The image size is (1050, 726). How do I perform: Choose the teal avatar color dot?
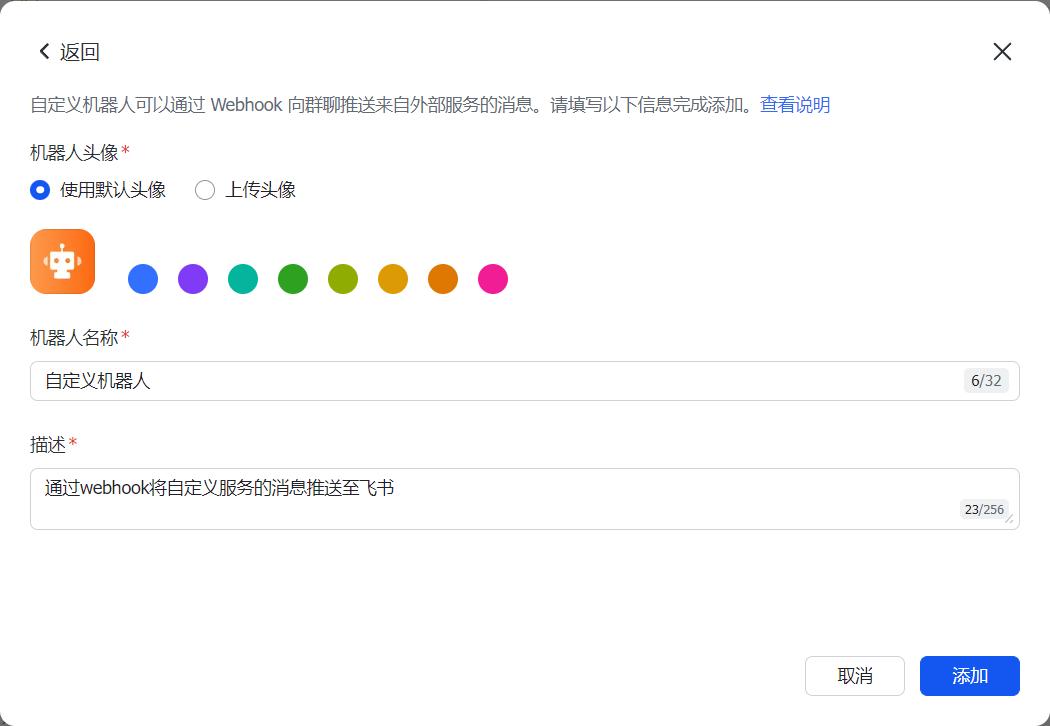pyautogui.click(x=242, y=279)
